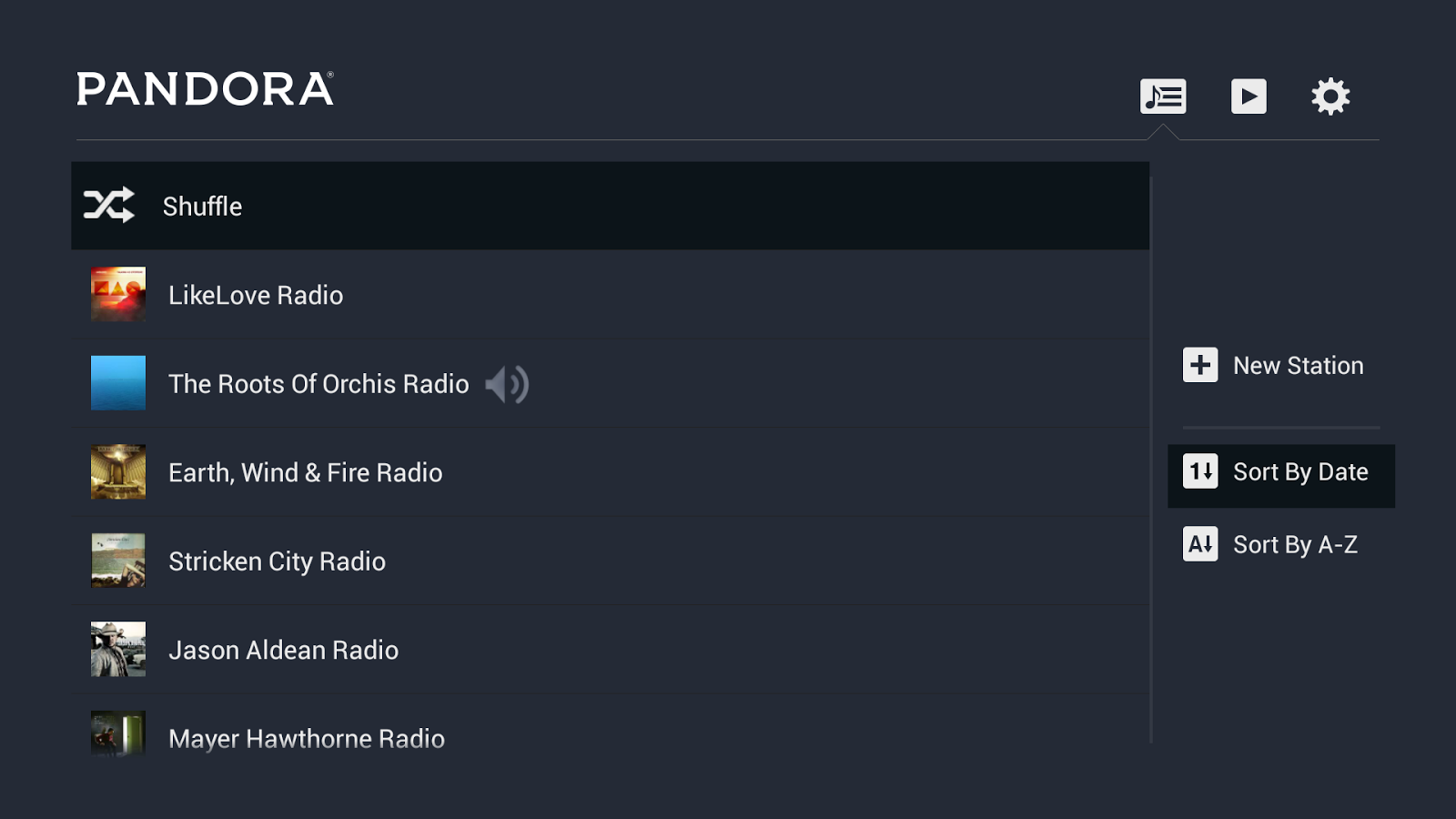Click the station list scrollbar
Image resolution: width=1456 pixels, height=819 pixels.
tap(1151, 455)
